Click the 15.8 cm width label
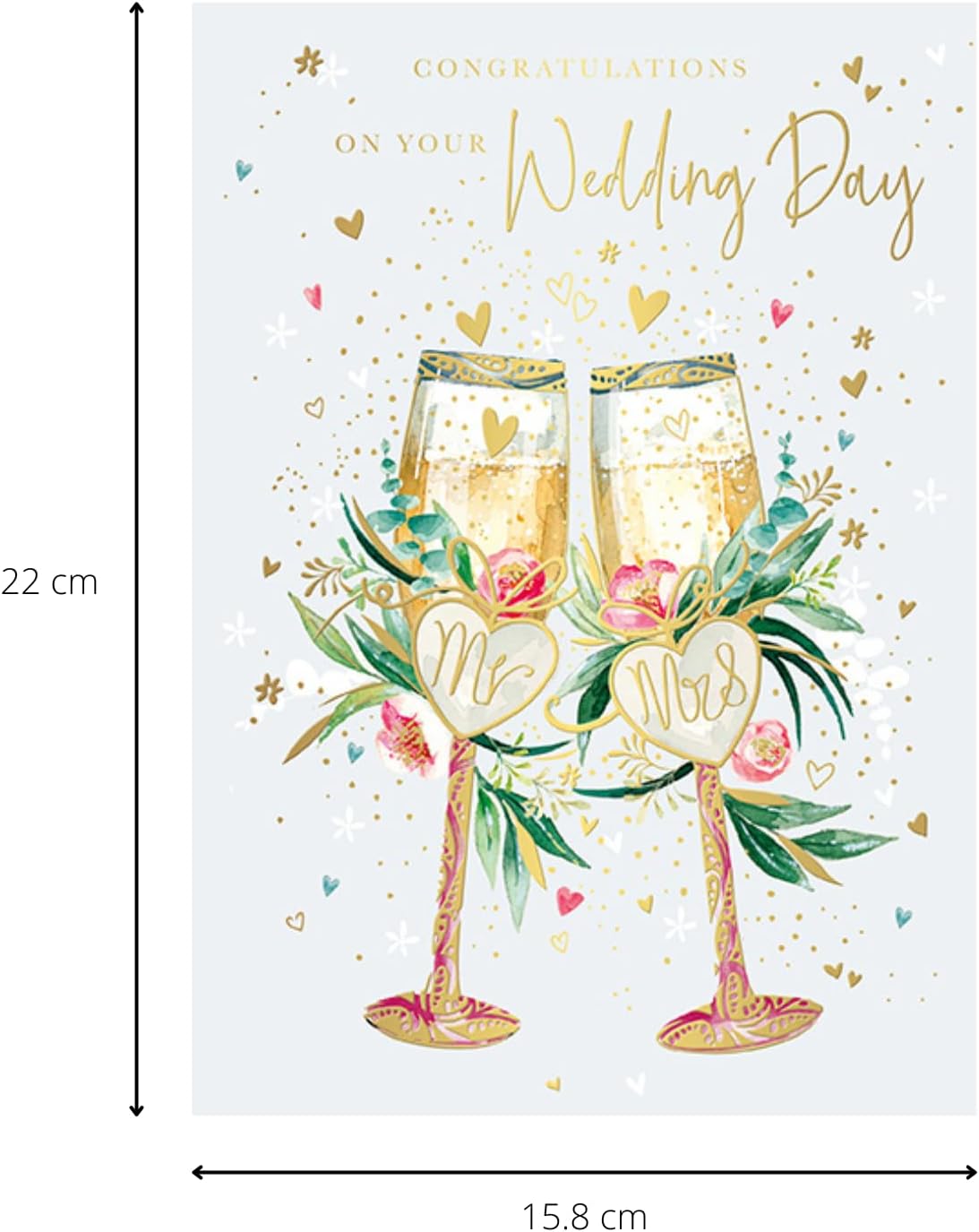This screenshot has height=1232, width=979. (584, 1216)
